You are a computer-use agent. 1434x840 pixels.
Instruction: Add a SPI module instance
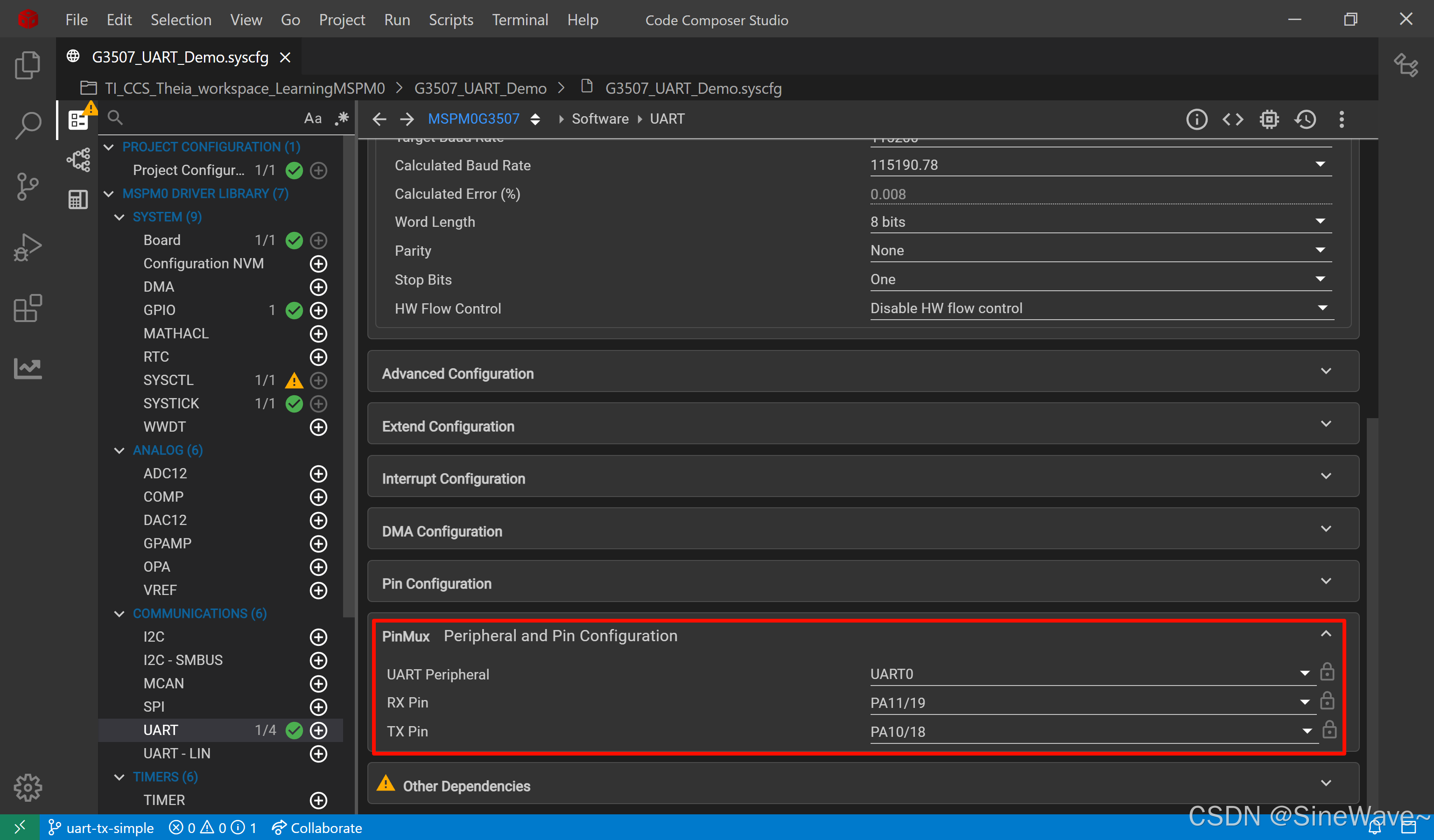point(318,707)
